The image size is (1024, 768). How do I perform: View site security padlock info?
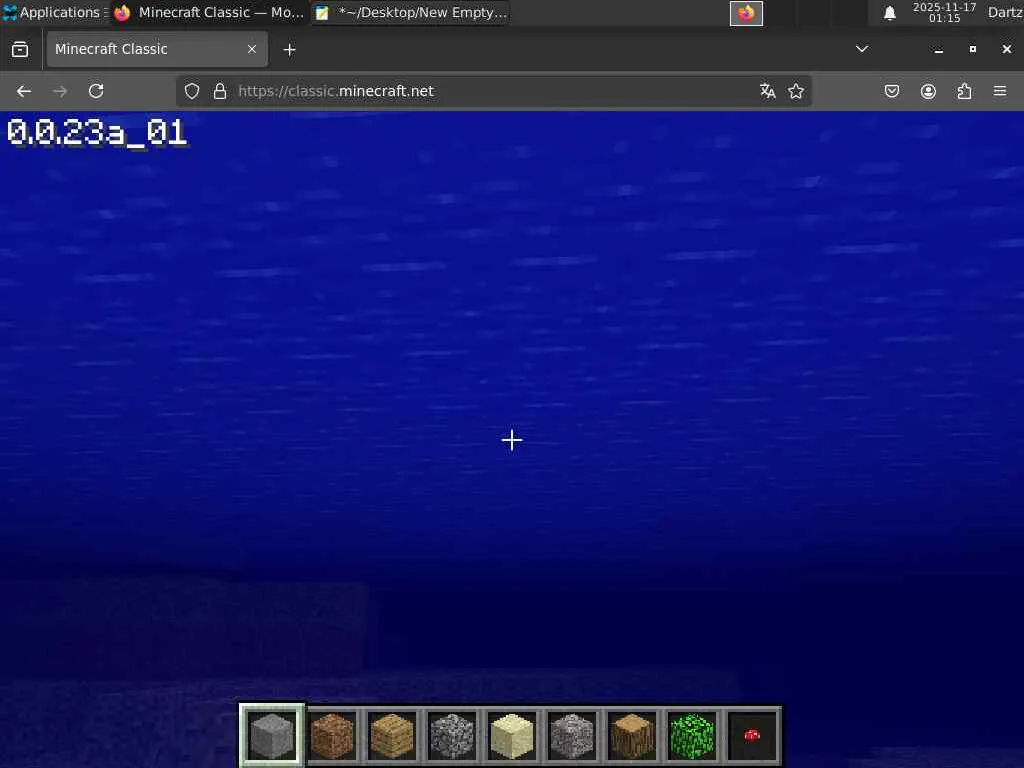(220, 91)
